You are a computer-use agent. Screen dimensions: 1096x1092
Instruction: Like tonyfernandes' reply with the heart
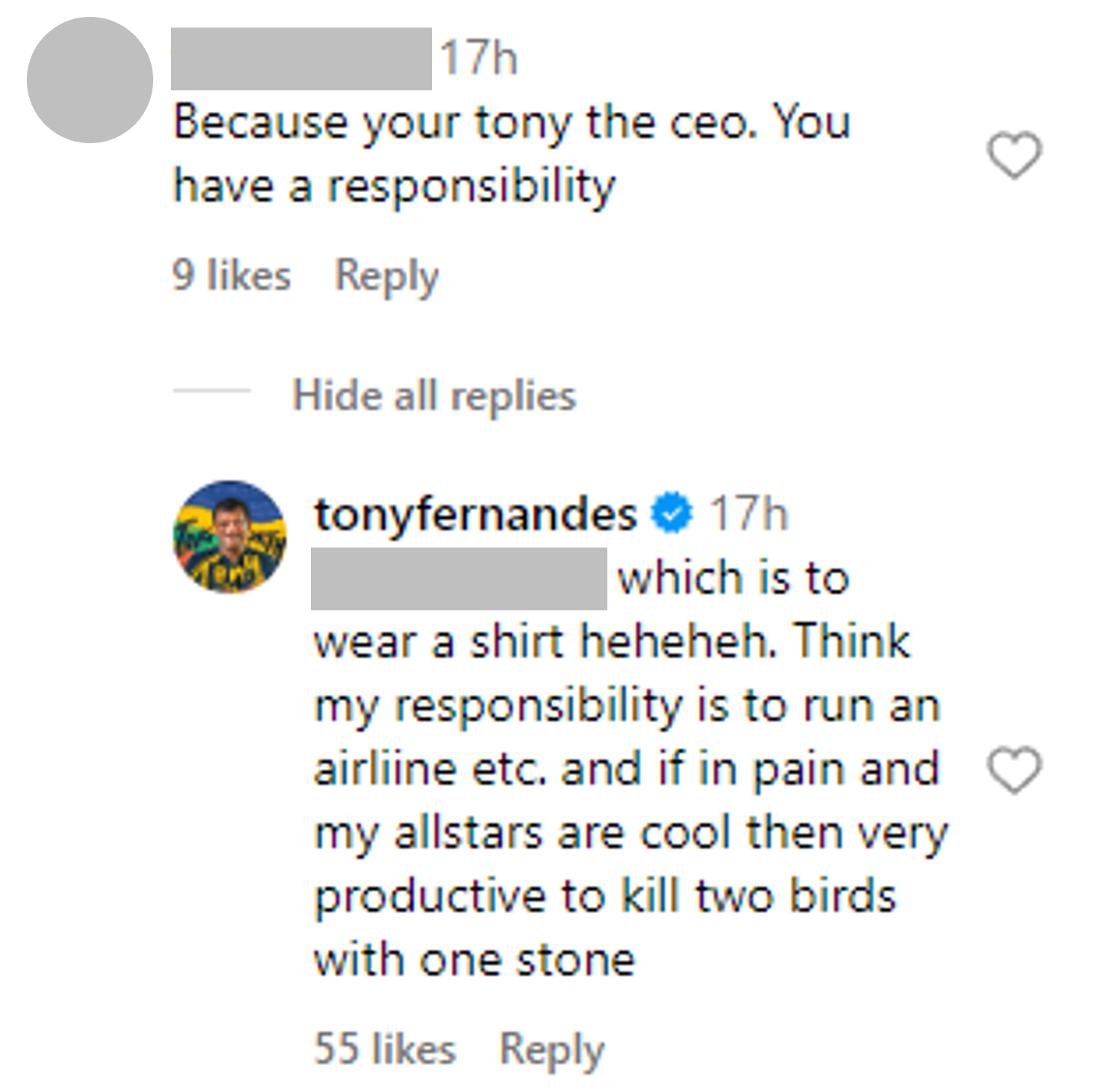click(x=1014, y=770)
